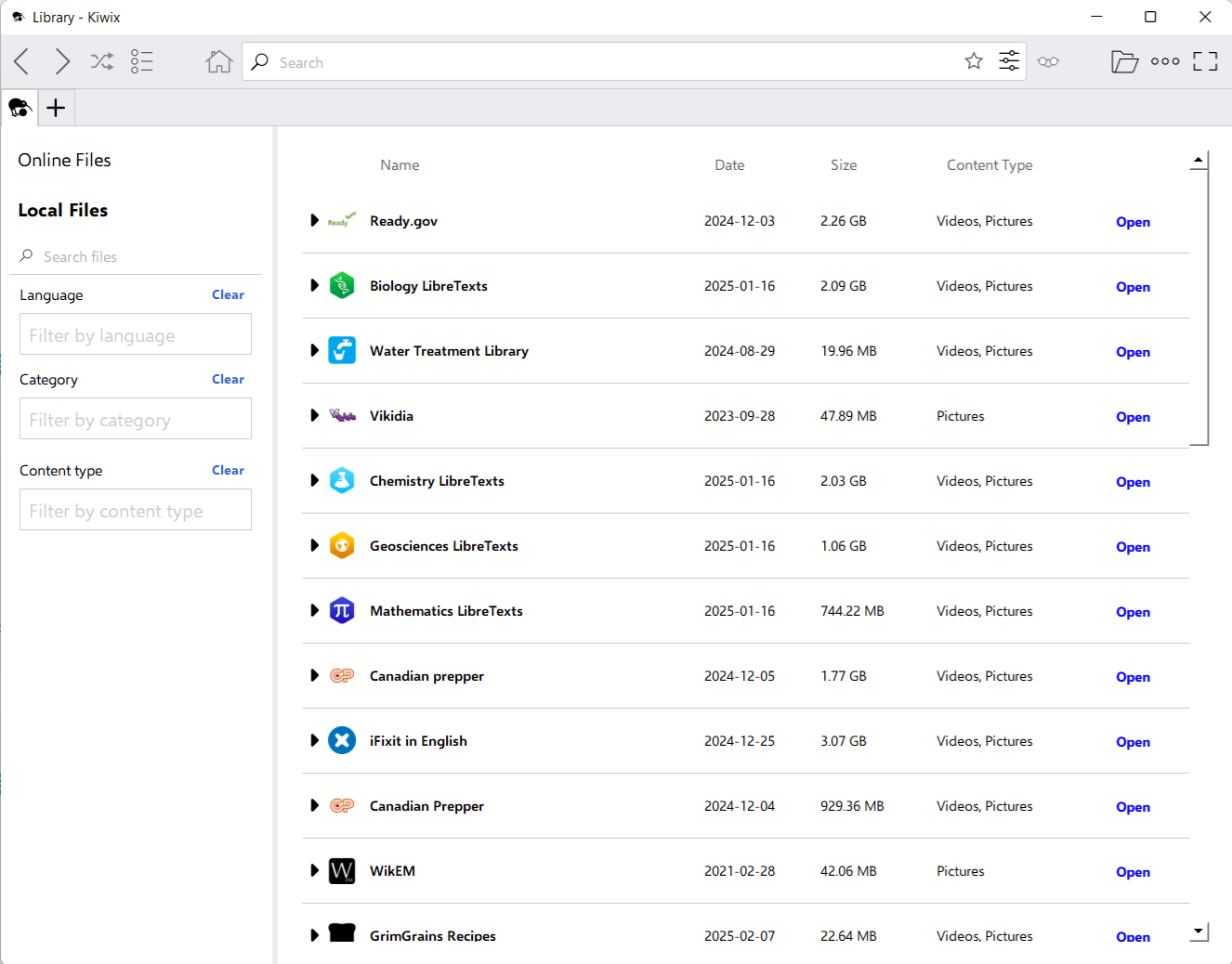The width and height of the screenshot is (1232, 964).
Task: Add a new tab with plus button
Action: pyautogui.click(x=56, y=109)
